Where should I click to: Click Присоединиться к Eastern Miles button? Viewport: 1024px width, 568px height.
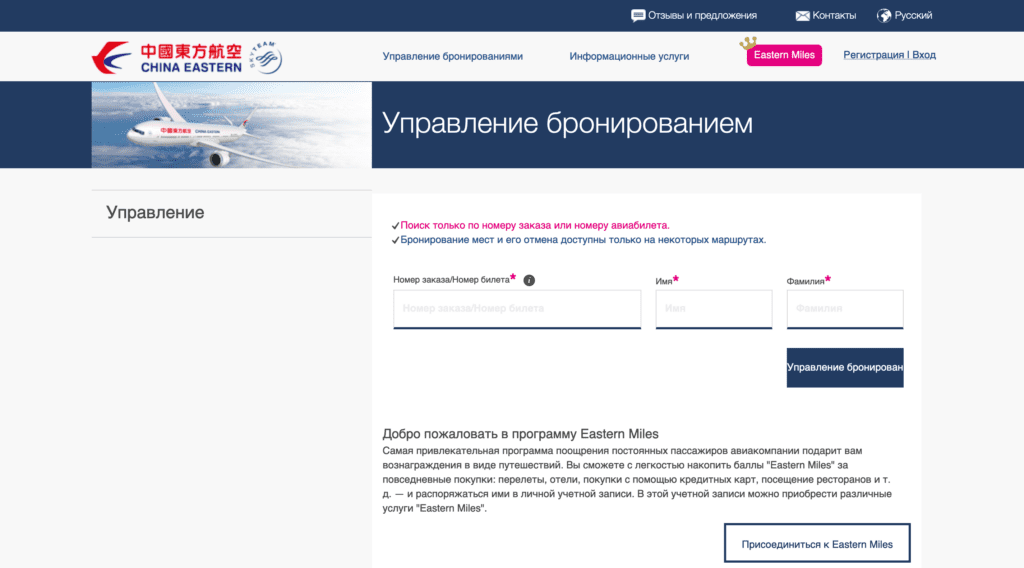click(817, 543)
